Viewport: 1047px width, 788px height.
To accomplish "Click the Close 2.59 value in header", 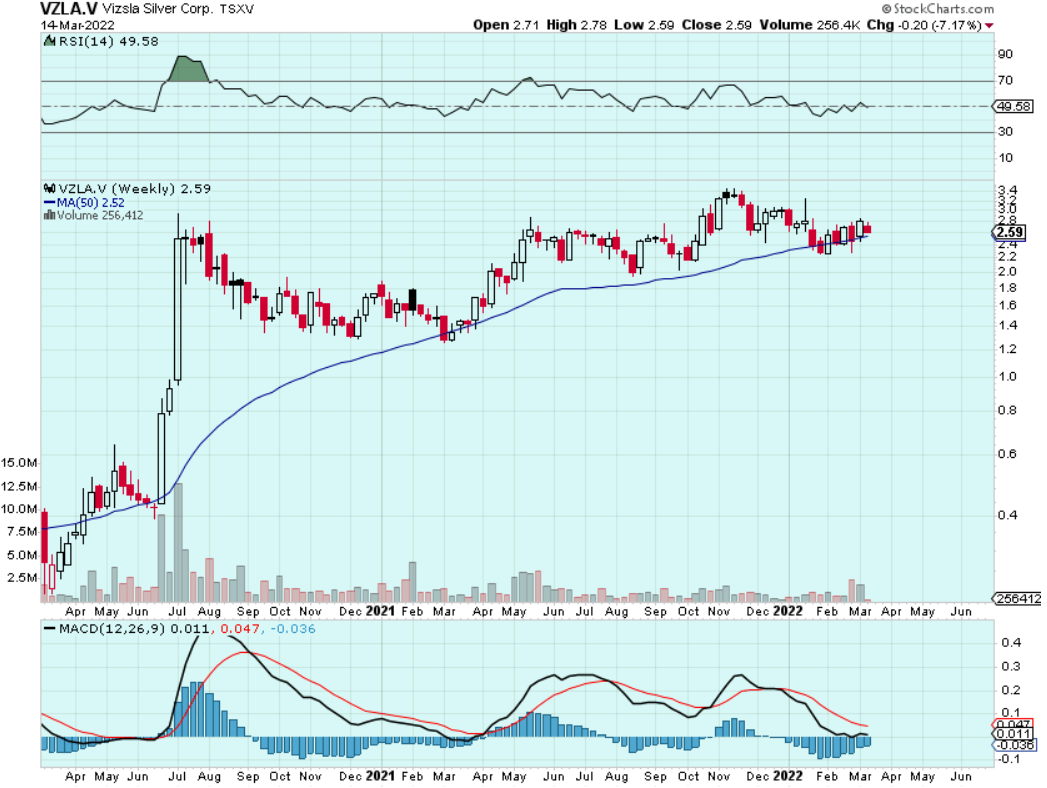I will (716, 25).
